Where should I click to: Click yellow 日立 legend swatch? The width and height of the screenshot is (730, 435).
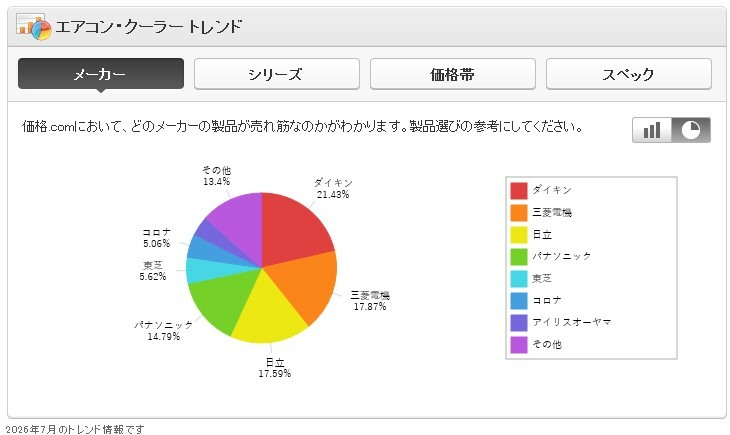point(519,235)
